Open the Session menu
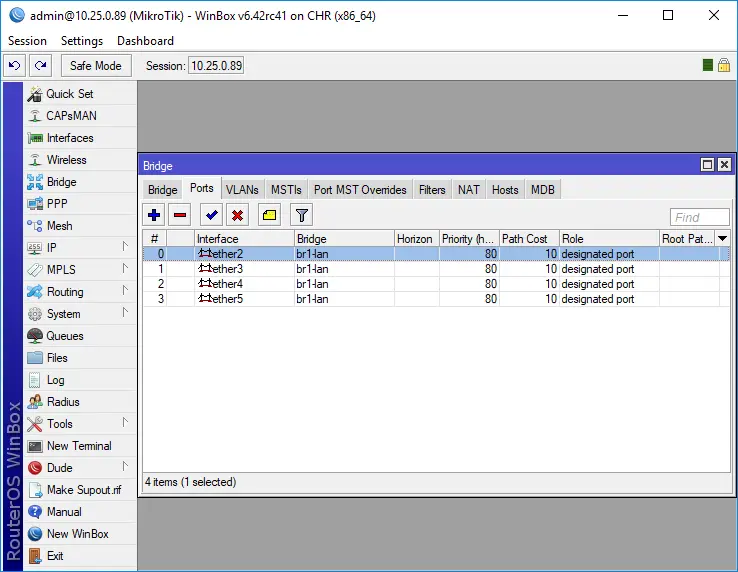This screenshot has height=572, width=738. pos(27,41)
